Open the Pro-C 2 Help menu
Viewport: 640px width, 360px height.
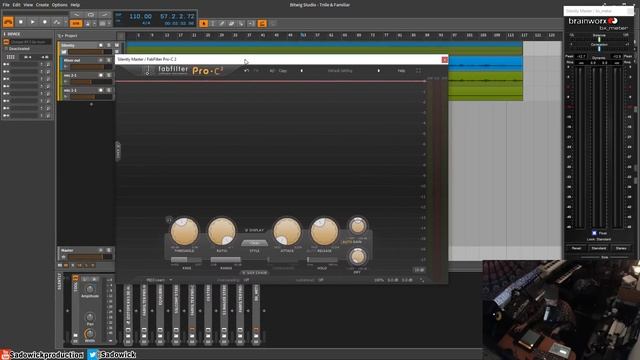pyautogui.click(x=401, y=71)
